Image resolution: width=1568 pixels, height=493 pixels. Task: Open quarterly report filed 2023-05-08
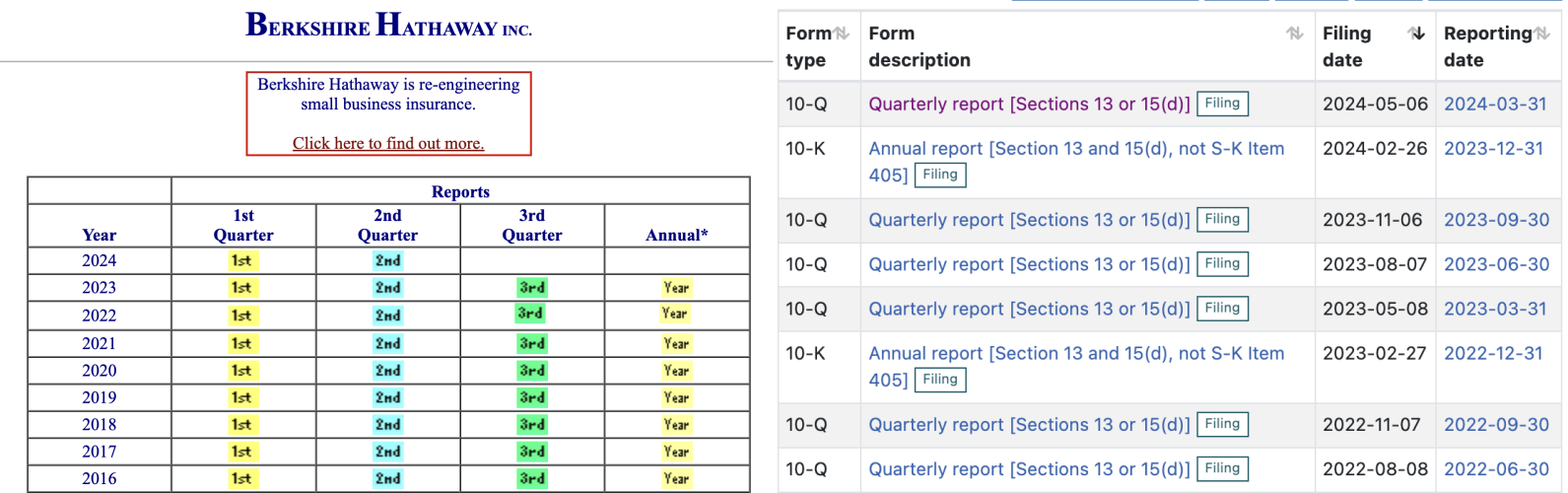click(1029, 309)
